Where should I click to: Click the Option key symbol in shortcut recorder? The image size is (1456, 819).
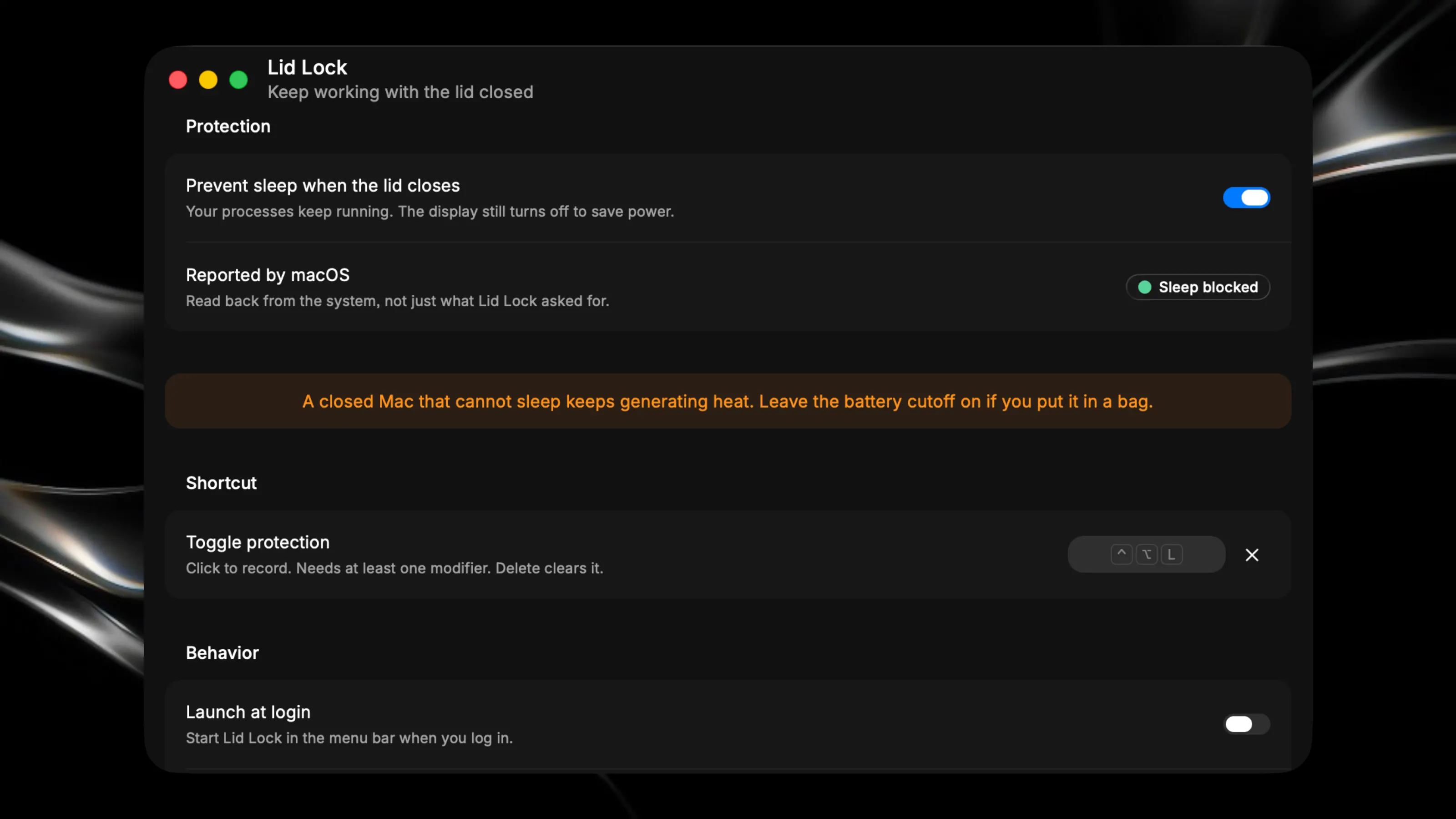point(1146,554)
